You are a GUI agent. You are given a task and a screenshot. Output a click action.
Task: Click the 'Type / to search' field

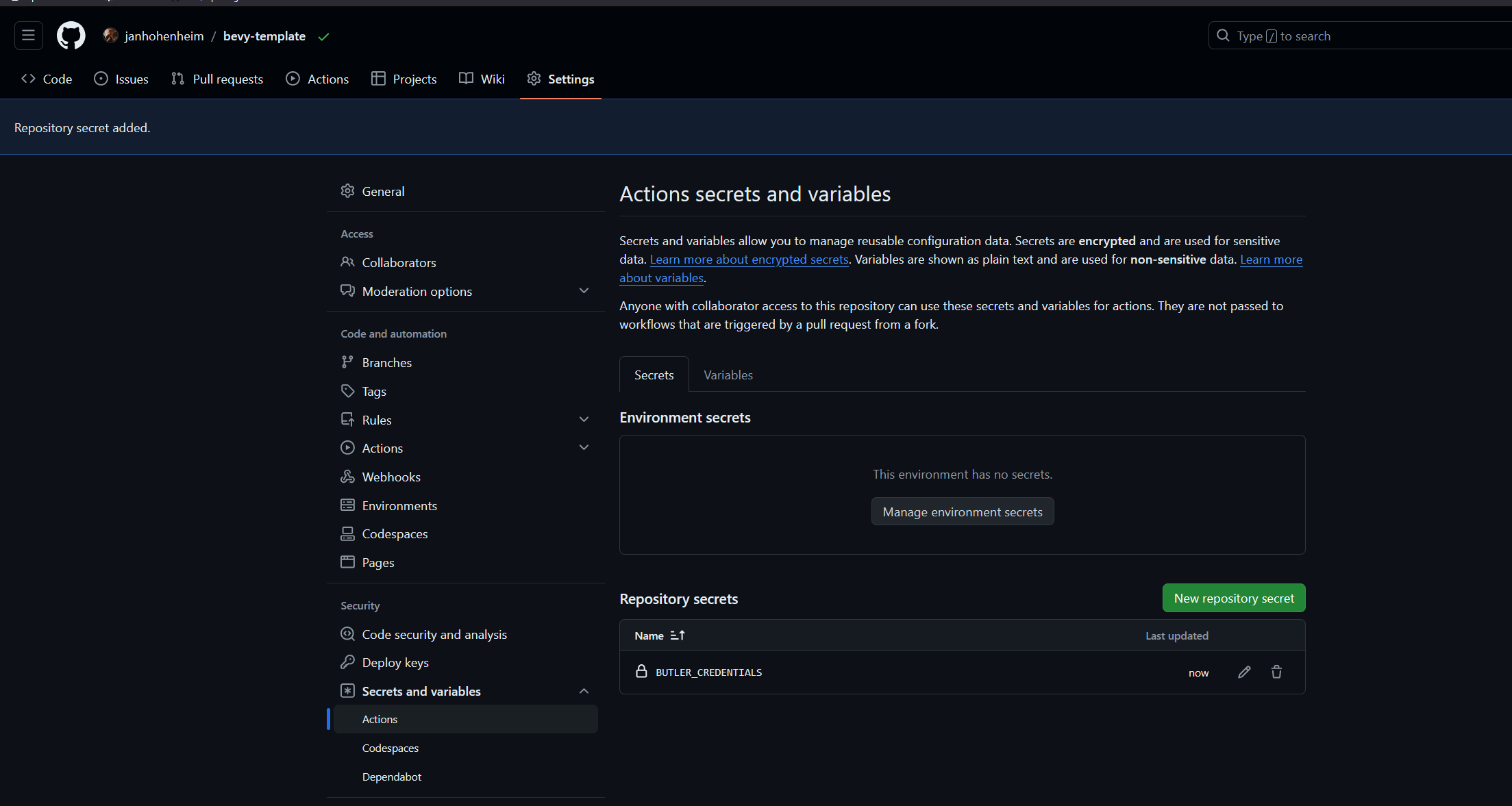click(1336, 35)
